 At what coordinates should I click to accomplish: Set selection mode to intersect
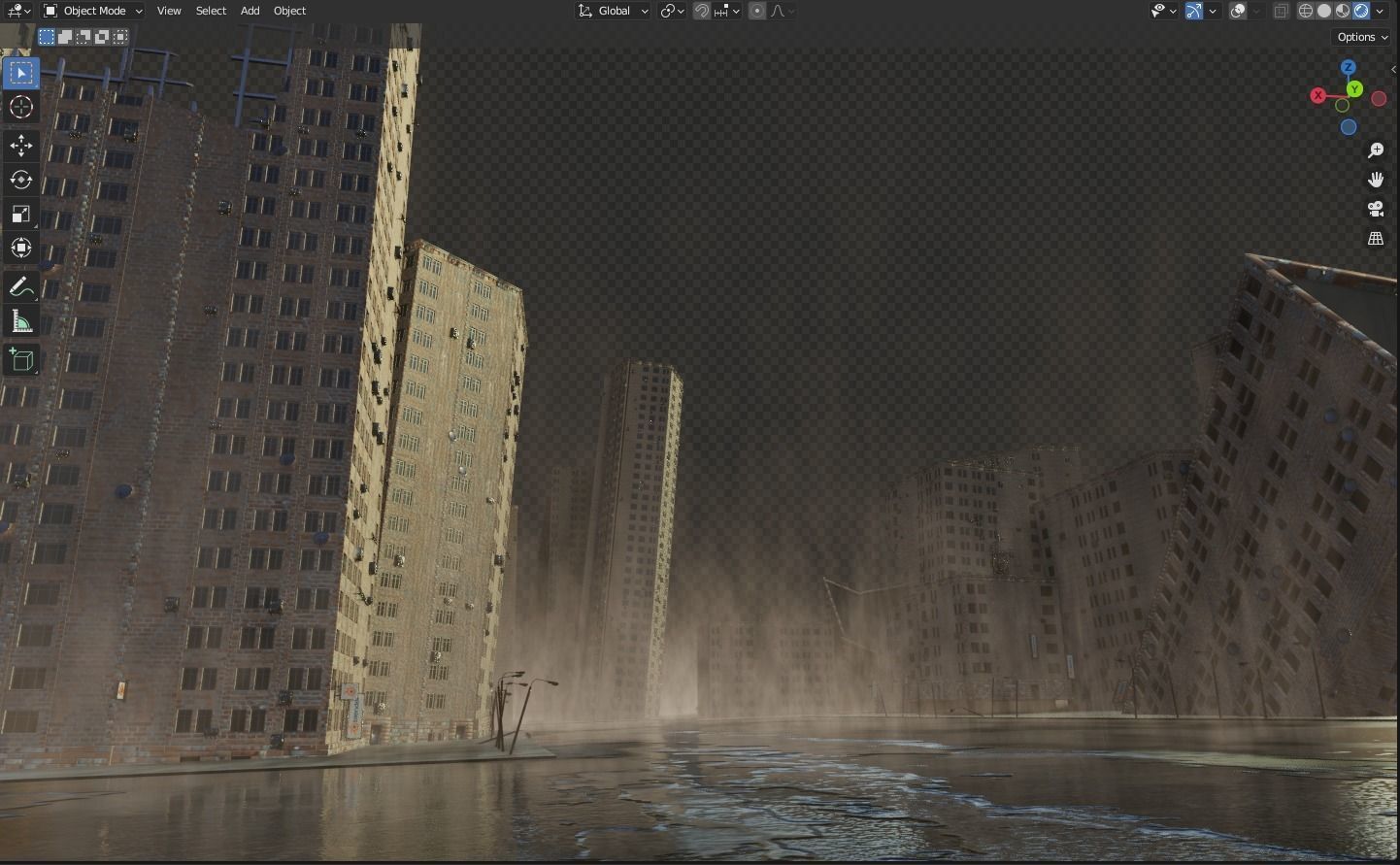click(120, 37)
